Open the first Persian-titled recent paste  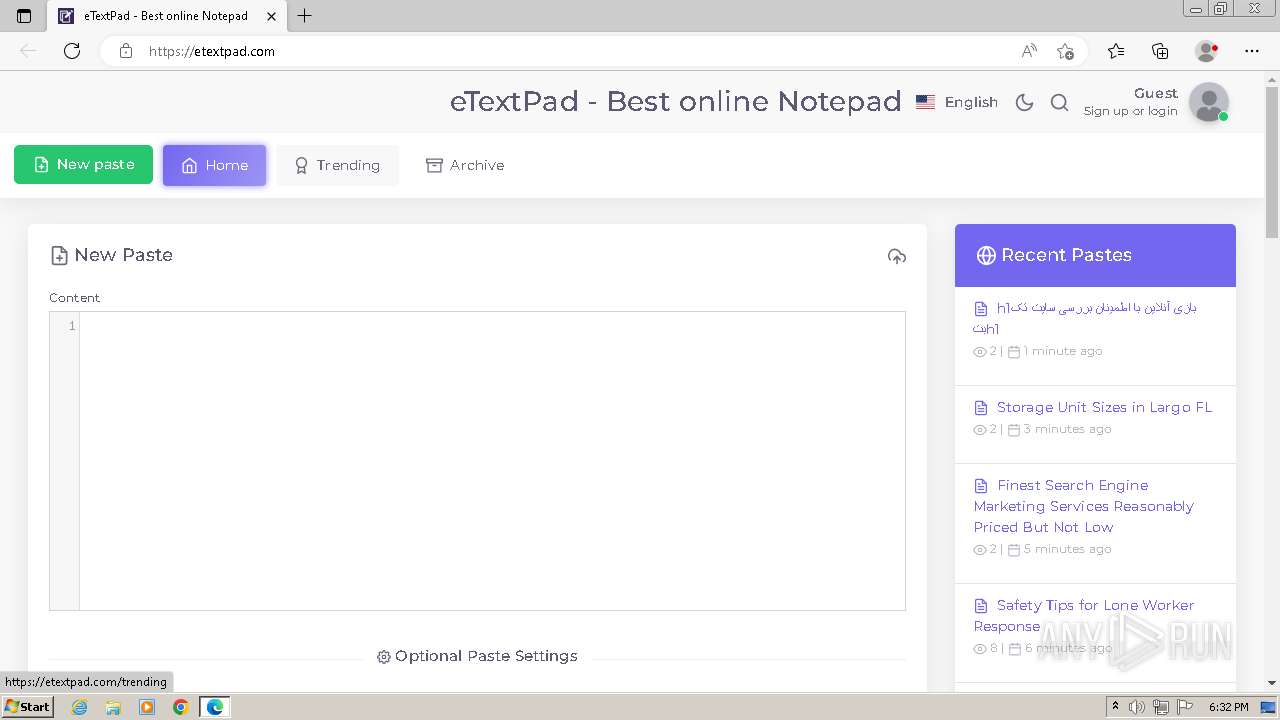[x=1086, y=317]
